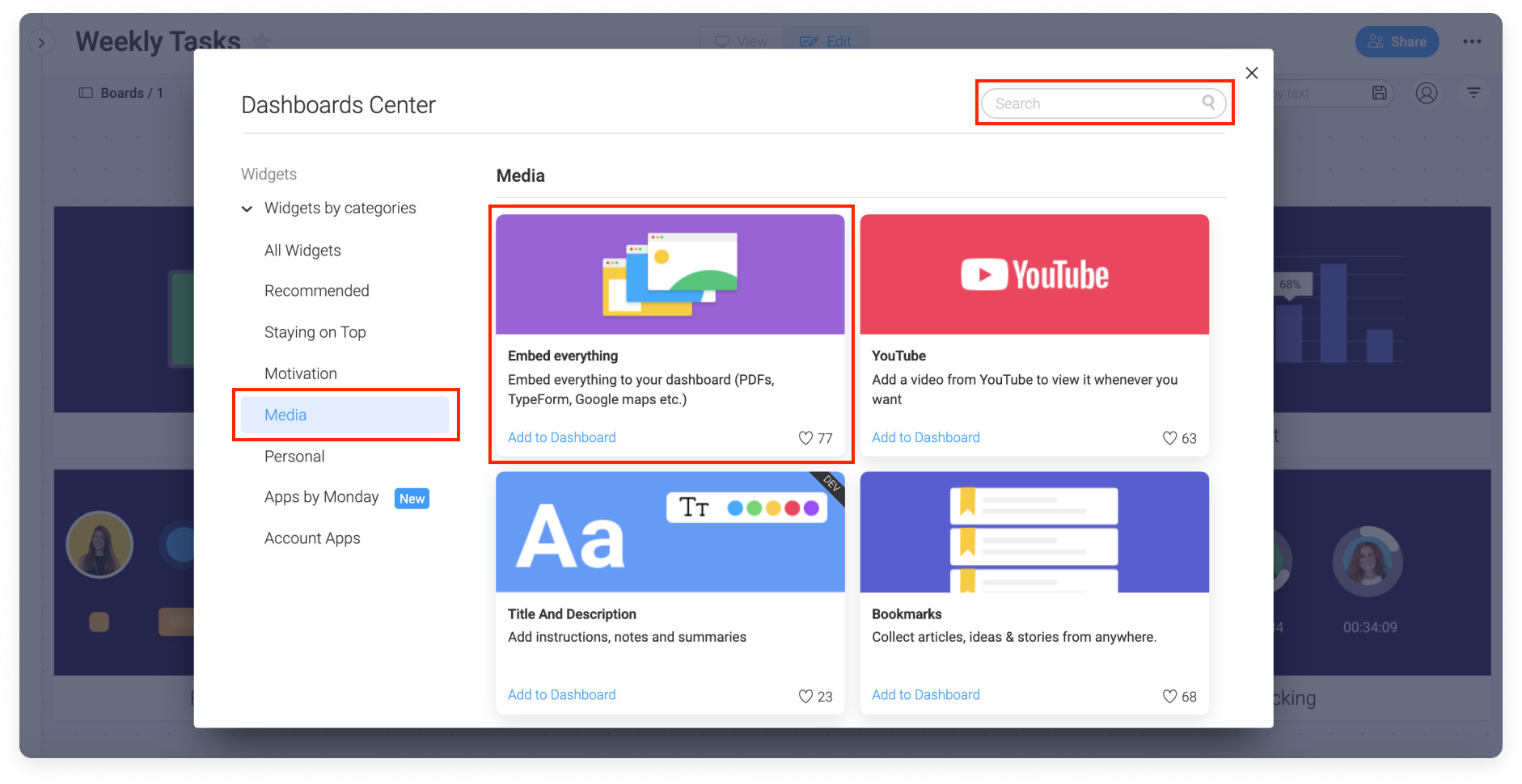Image resolution: width=1522 pixels, height=784 pixels.
Task: Close the Dashboards Center dialog
Action: [1251, 74]
